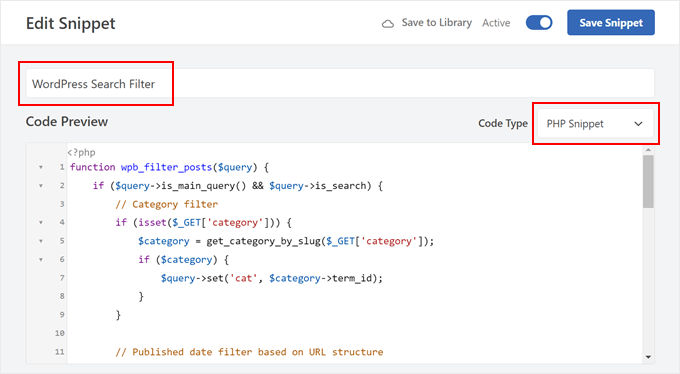Click the Published date filter comment line
Image resolution: width=680 pixels, height=374 pixels.
pos(249,352)
